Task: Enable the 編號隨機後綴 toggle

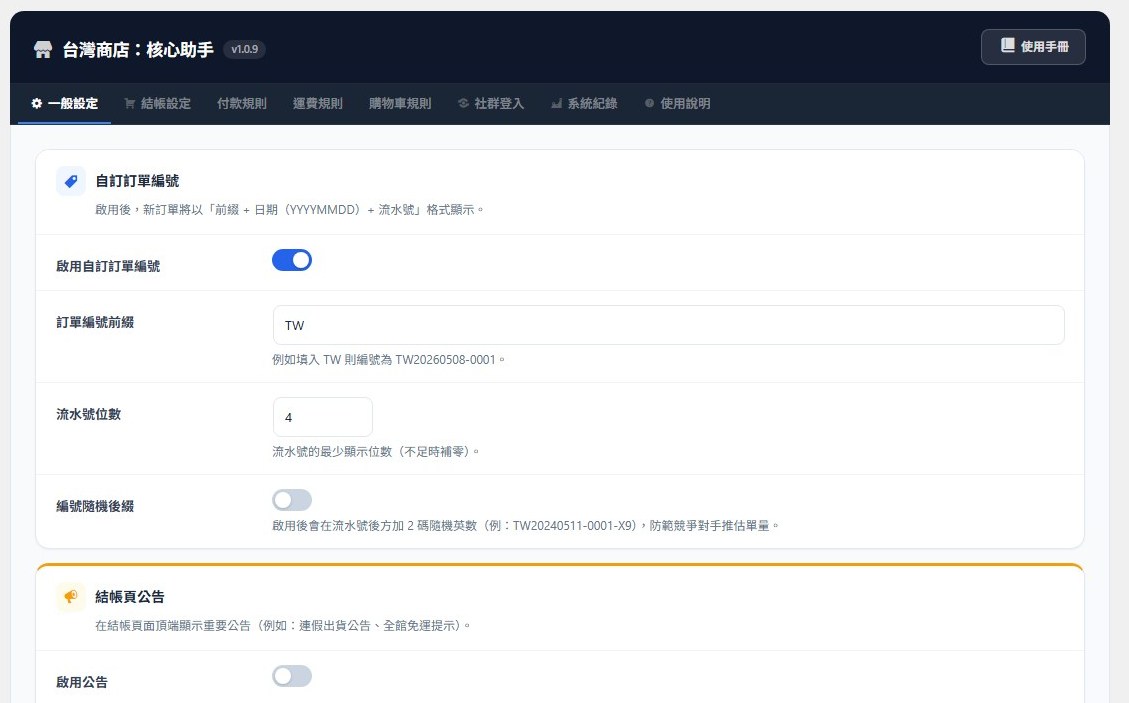Action: 292,500
